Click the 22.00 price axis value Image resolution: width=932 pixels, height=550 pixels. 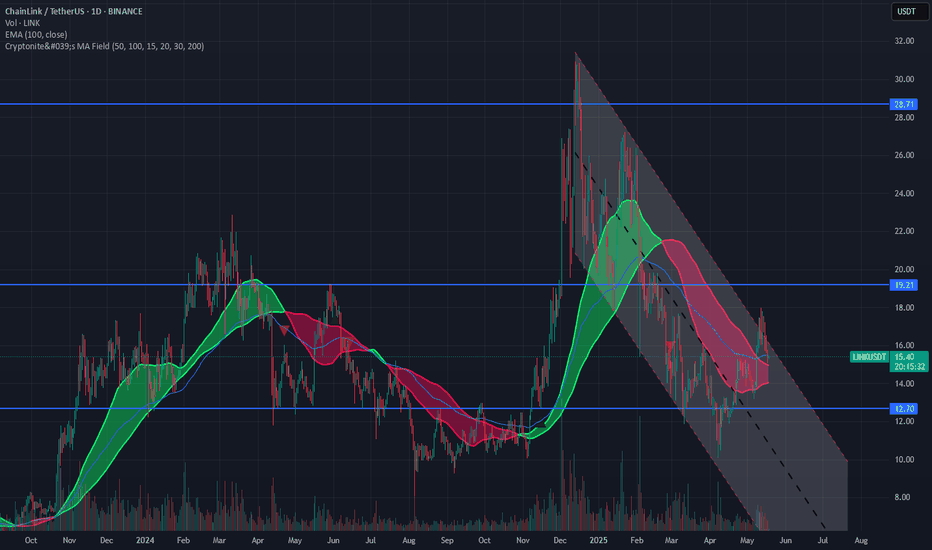point(904,231)
